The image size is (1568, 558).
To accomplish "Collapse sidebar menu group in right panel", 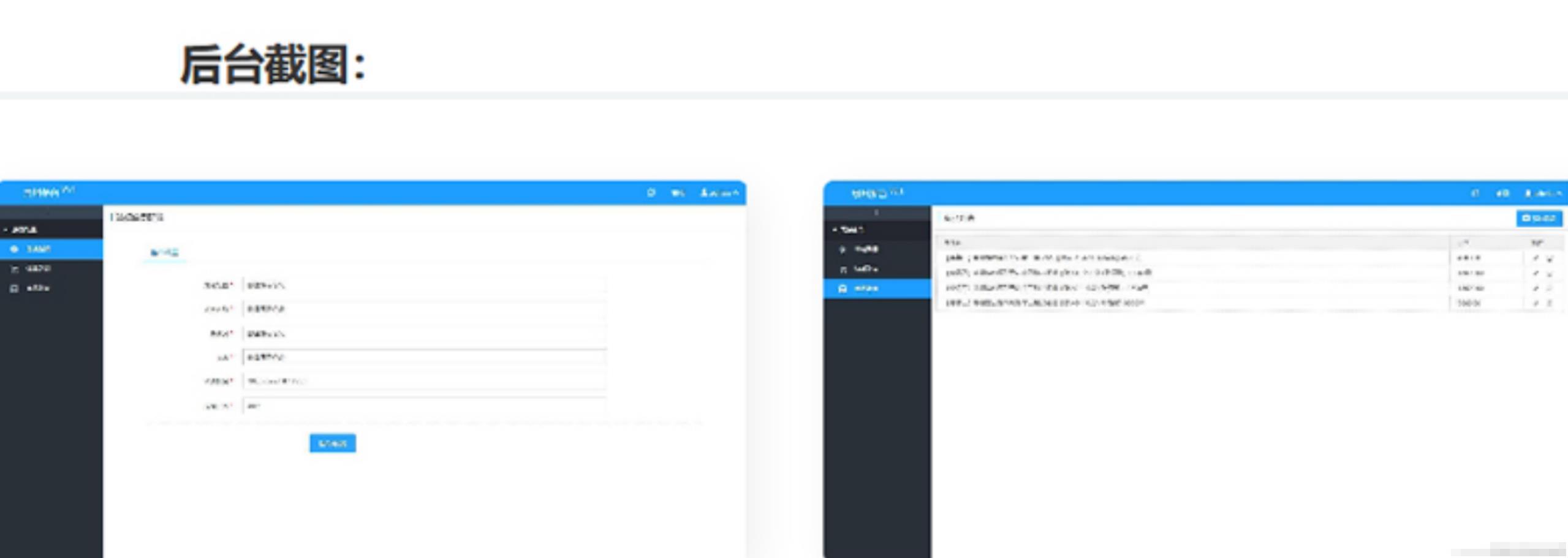I will tap(849, 230).
